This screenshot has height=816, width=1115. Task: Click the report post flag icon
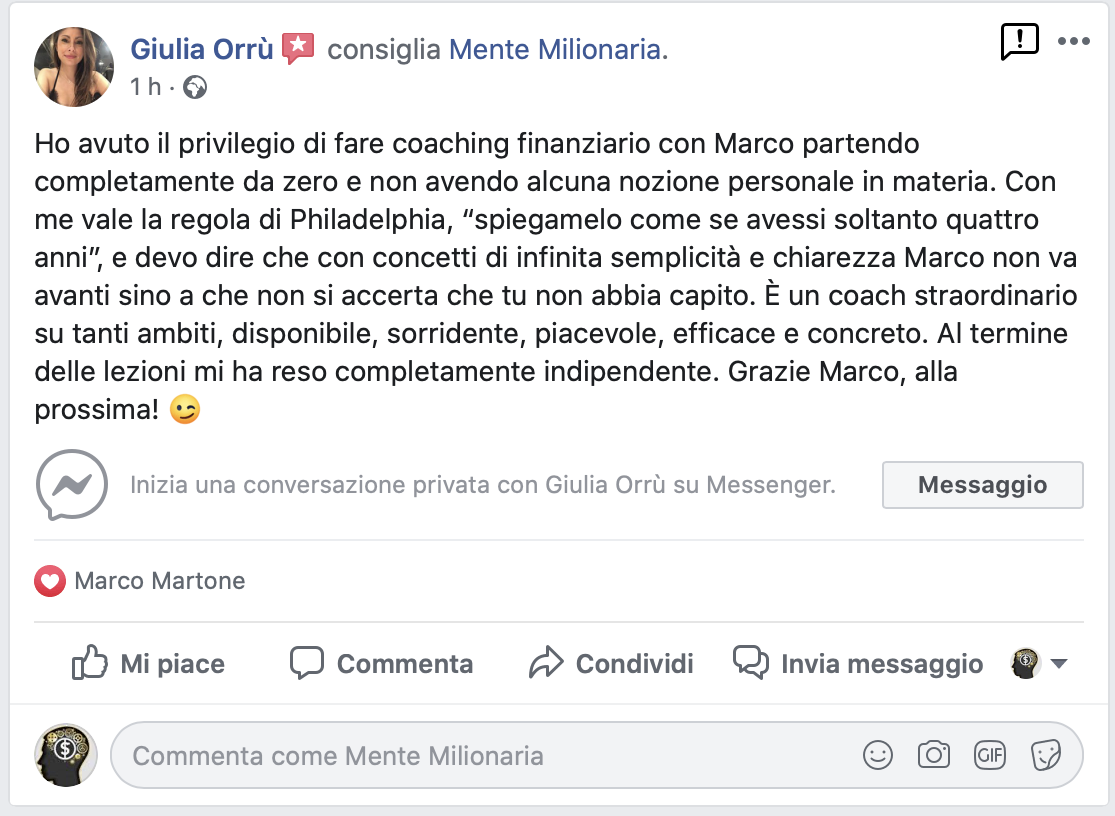(1020, 42)
